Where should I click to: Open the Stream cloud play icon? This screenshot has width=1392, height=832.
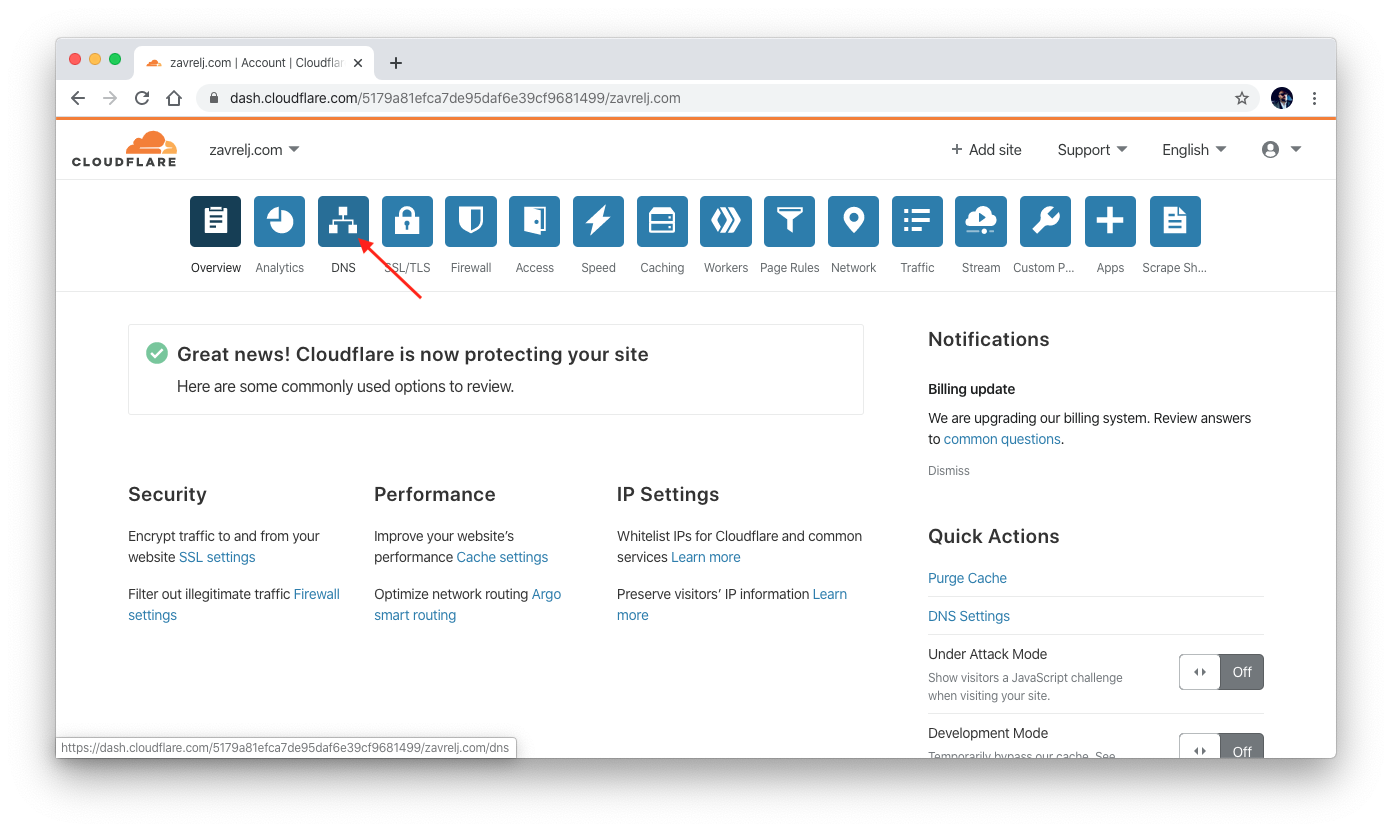[981, 221]
